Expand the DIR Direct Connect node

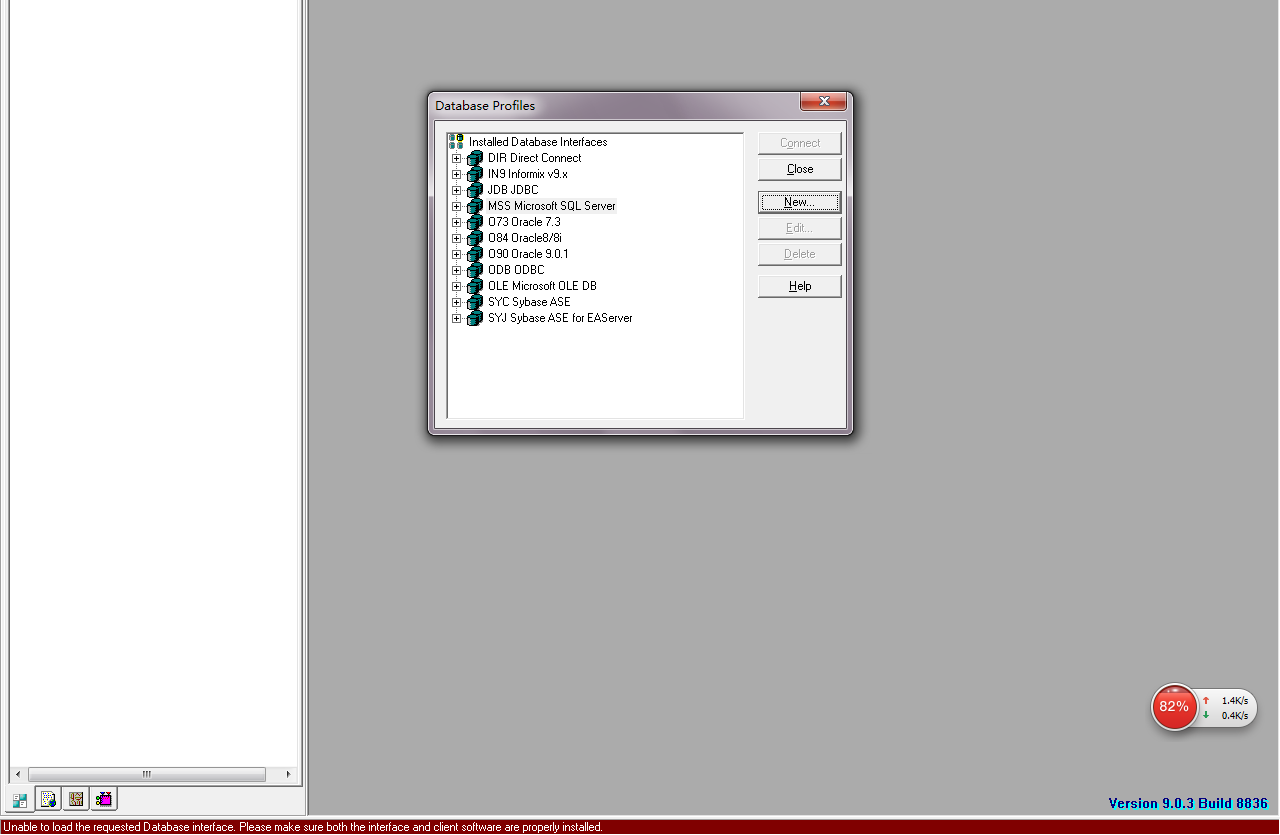[x=456, y=158]
